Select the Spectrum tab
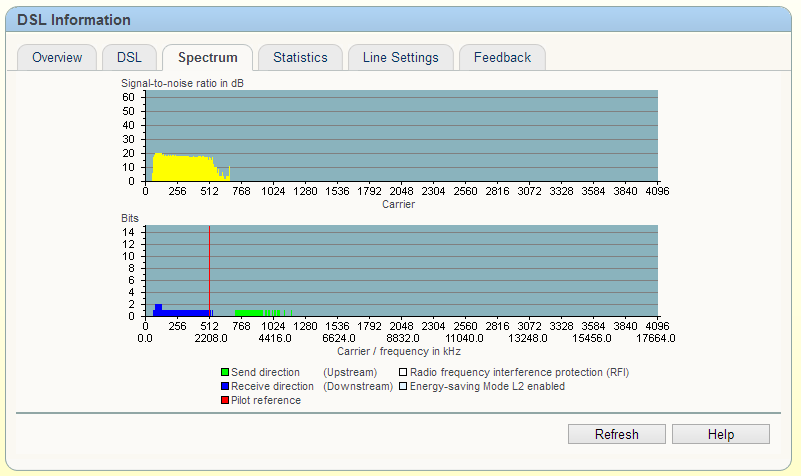 207,58
